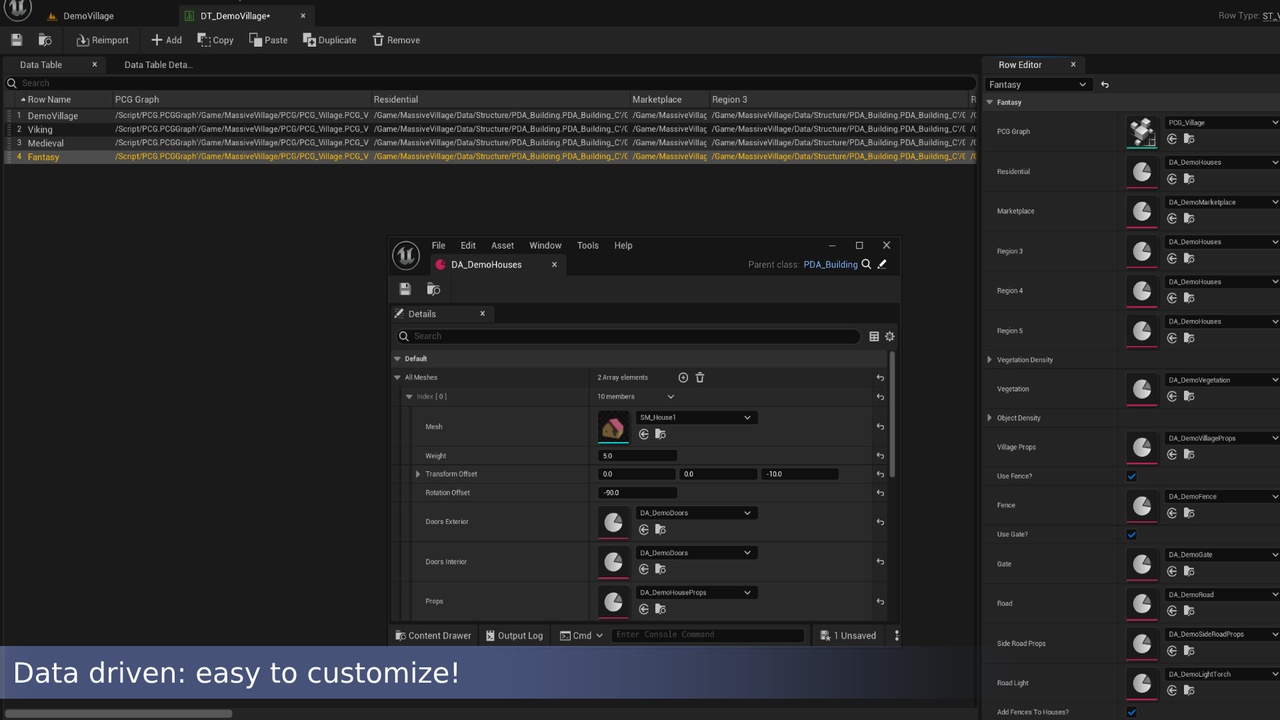The image size is (1280, 720).
Task: Expand the Vegetation Density section
Action: click(x=990, y=360)
